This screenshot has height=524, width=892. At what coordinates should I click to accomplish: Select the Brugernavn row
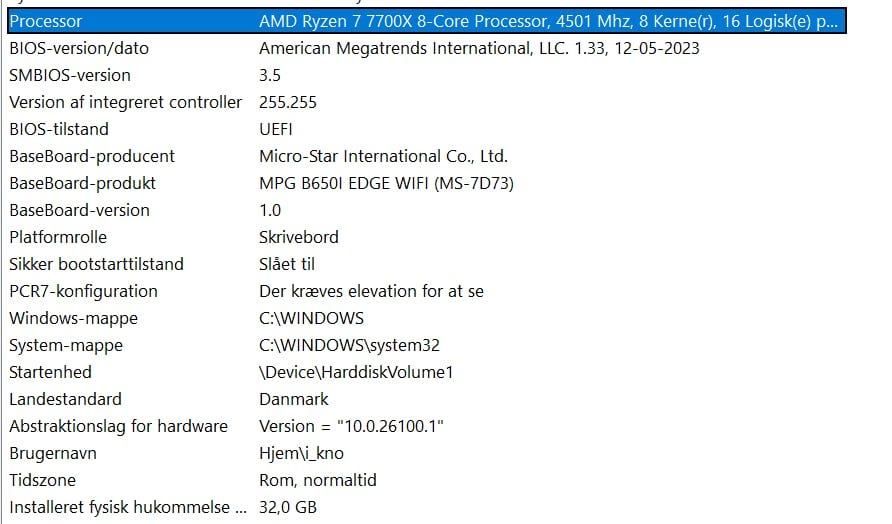coord(54,453)
